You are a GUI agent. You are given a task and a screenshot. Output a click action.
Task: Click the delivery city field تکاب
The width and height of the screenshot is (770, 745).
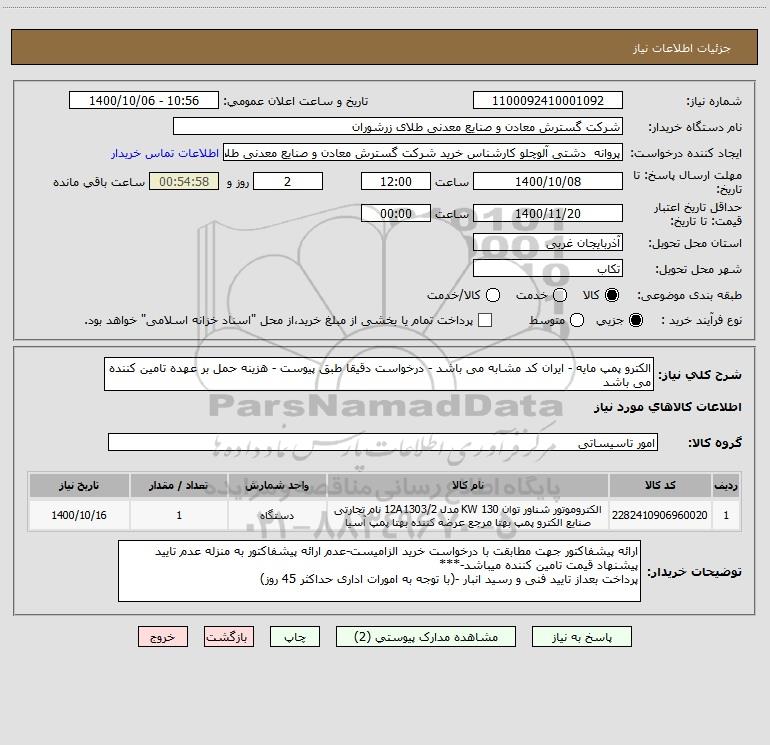pyautogui.click(x=548, y=269)
